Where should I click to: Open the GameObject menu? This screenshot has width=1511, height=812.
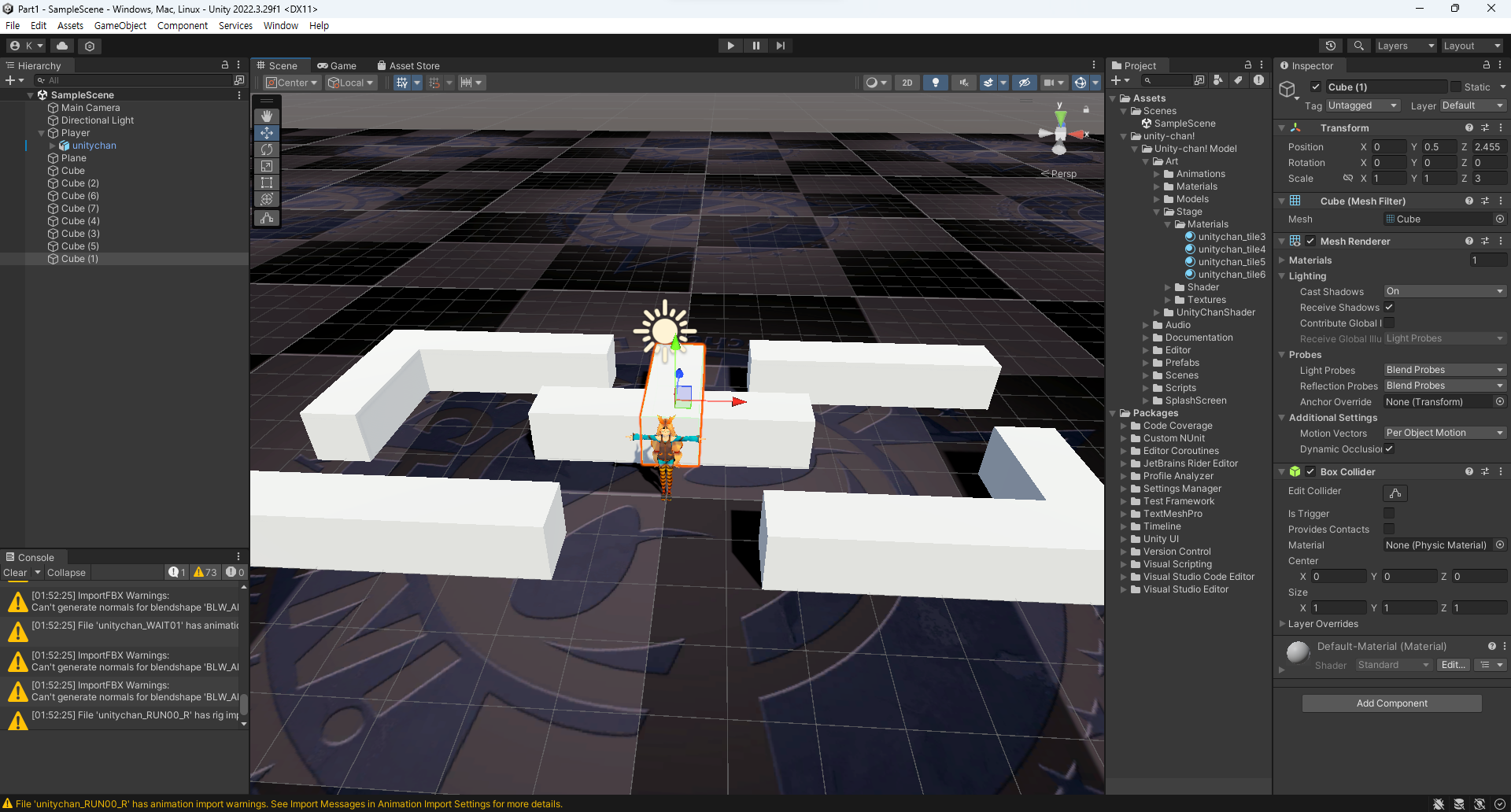click(x=120, y=25)
